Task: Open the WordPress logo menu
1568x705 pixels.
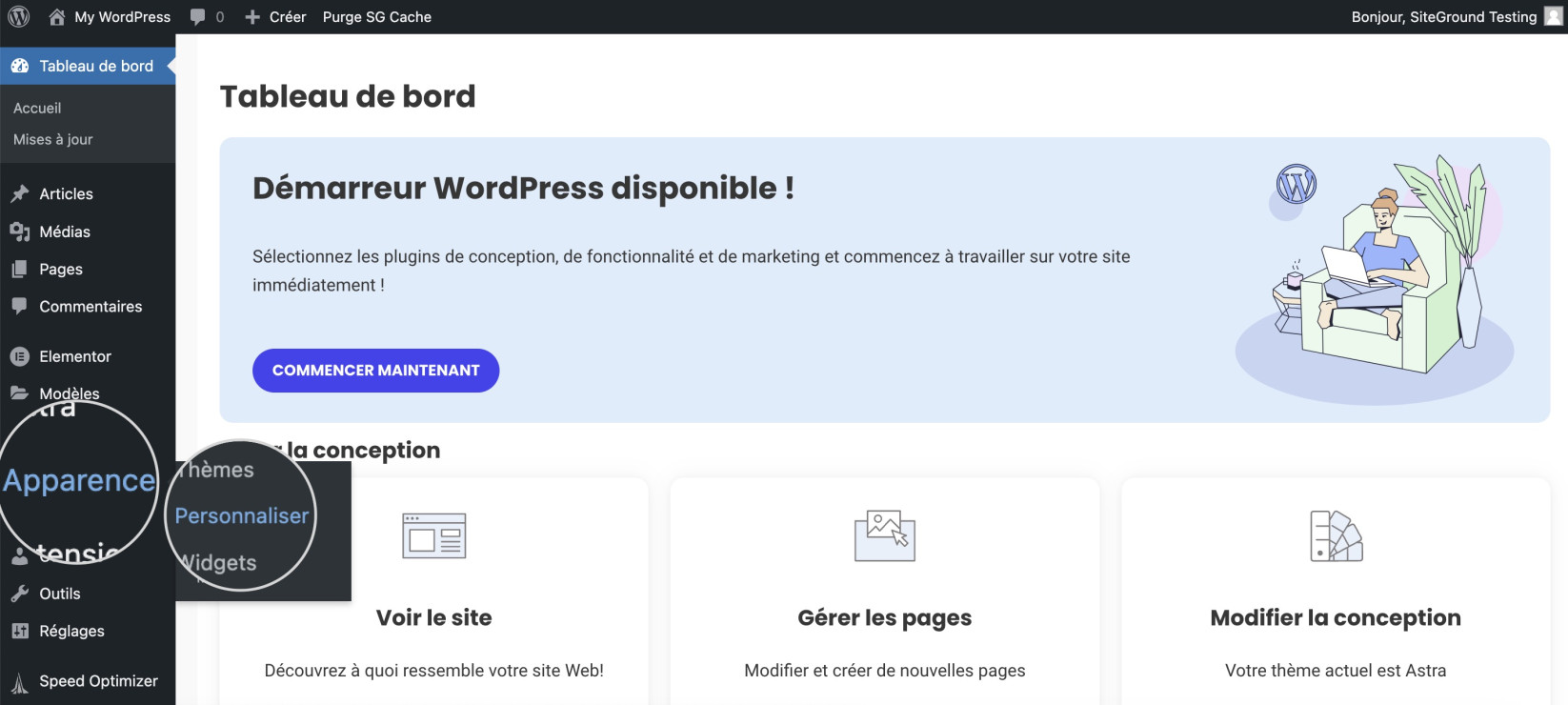Action: point(19,17)
